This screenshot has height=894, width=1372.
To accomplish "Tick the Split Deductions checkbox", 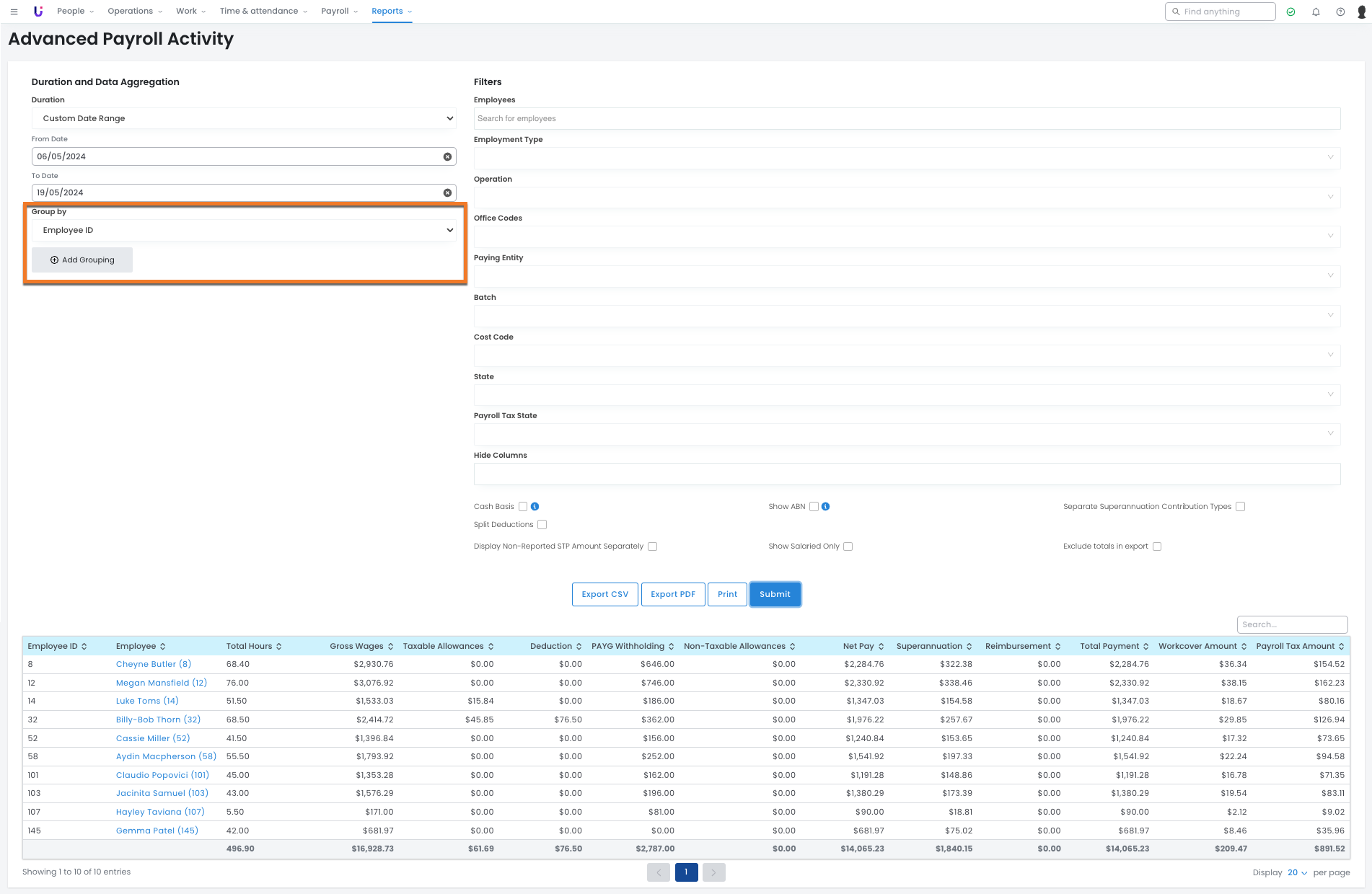I will (x=542, y=525).
